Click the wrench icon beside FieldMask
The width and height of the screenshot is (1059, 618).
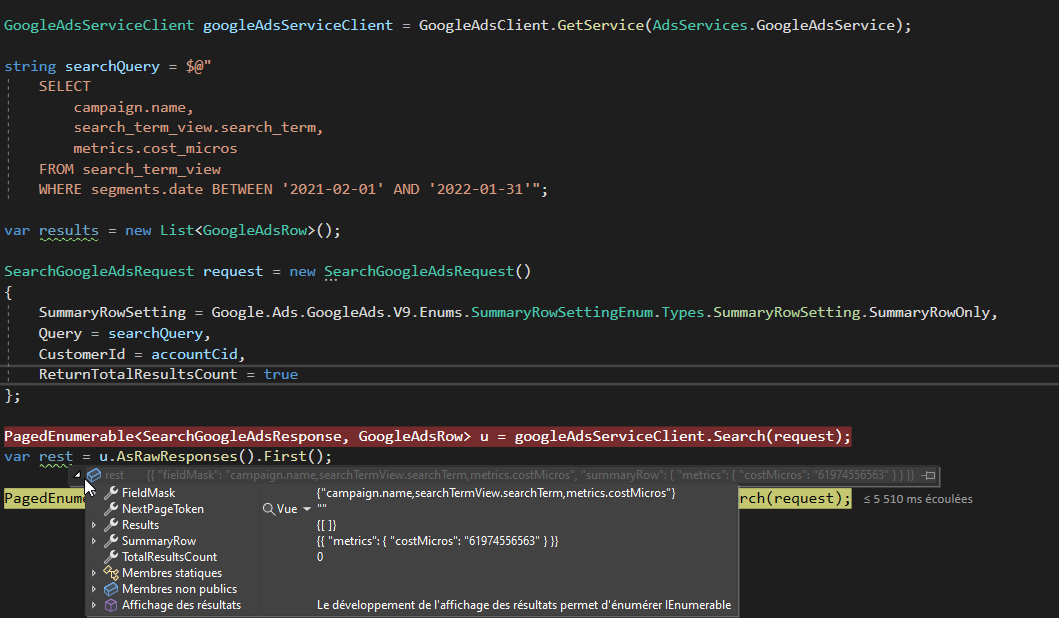tap(112, 492)
